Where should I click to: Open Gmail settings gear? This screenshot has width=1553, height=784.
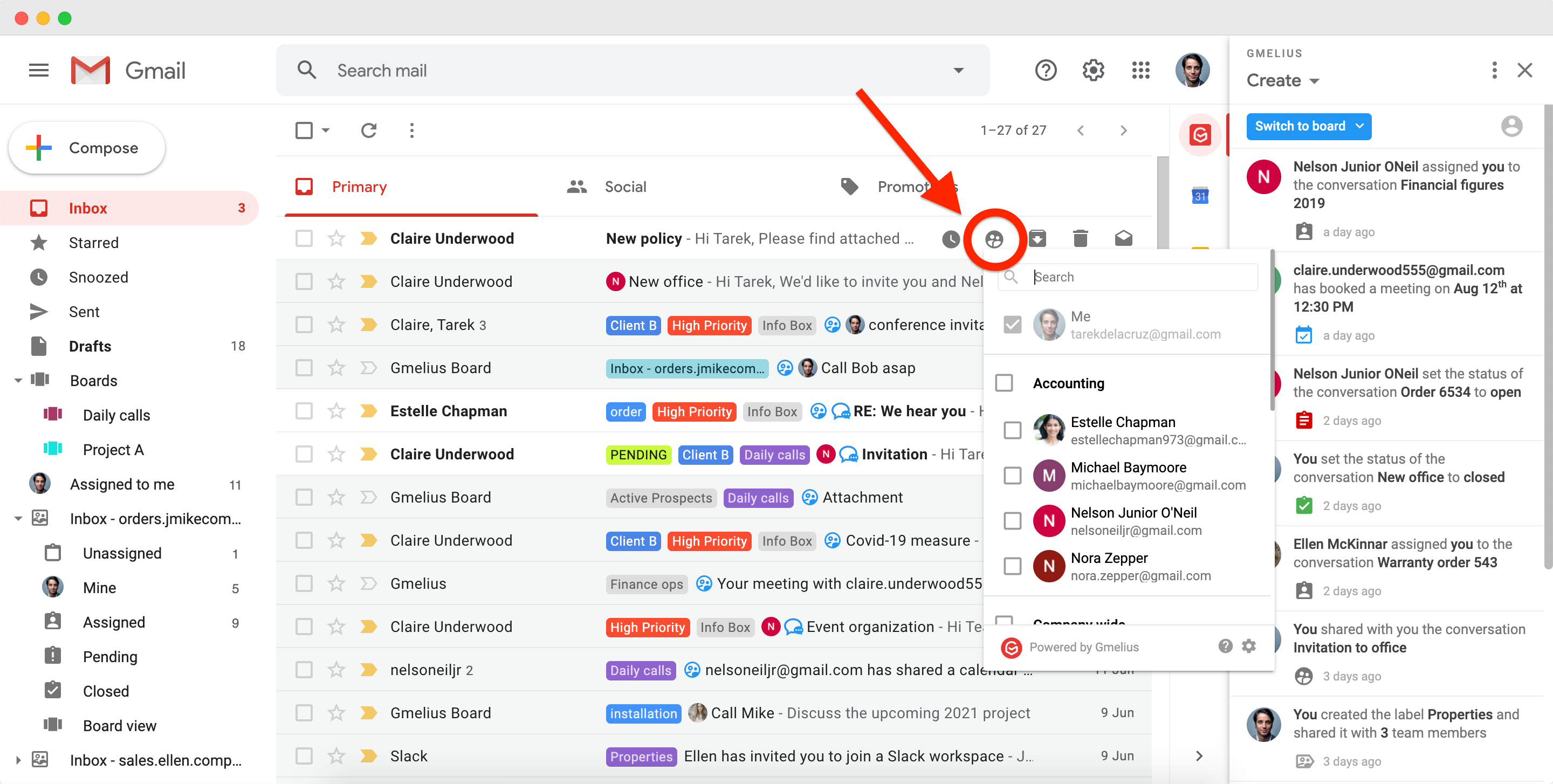[x=1093, y=71]
